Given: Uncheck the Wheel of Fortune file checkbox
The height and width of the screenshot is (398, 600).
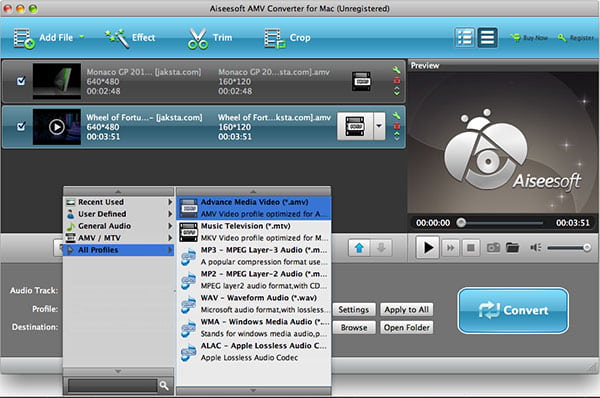Looking at the screenshot, I should [21, 126].
